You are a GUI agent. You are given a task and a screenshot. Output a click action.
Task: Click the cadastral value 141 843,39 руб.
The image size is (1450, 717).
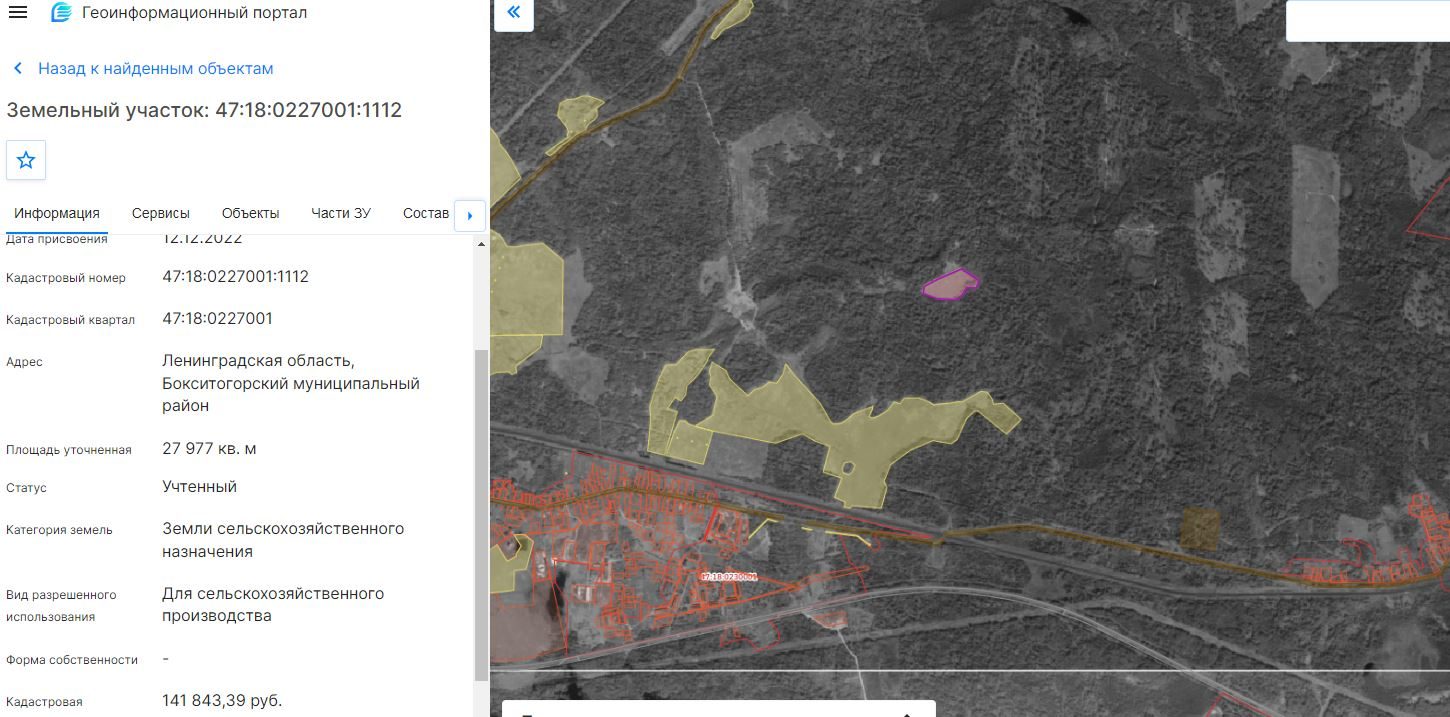pyautogui.click(x=222, y=700)
